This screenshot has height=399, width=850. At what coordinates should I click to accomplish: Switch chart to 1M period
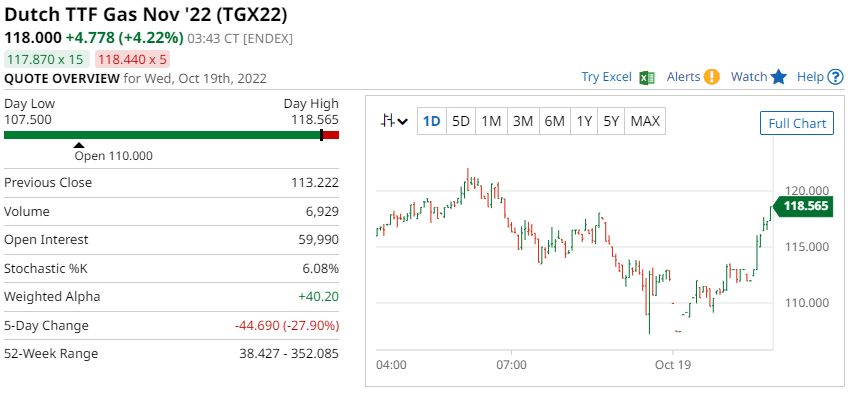pyautogui.click(x=491, y=121)
